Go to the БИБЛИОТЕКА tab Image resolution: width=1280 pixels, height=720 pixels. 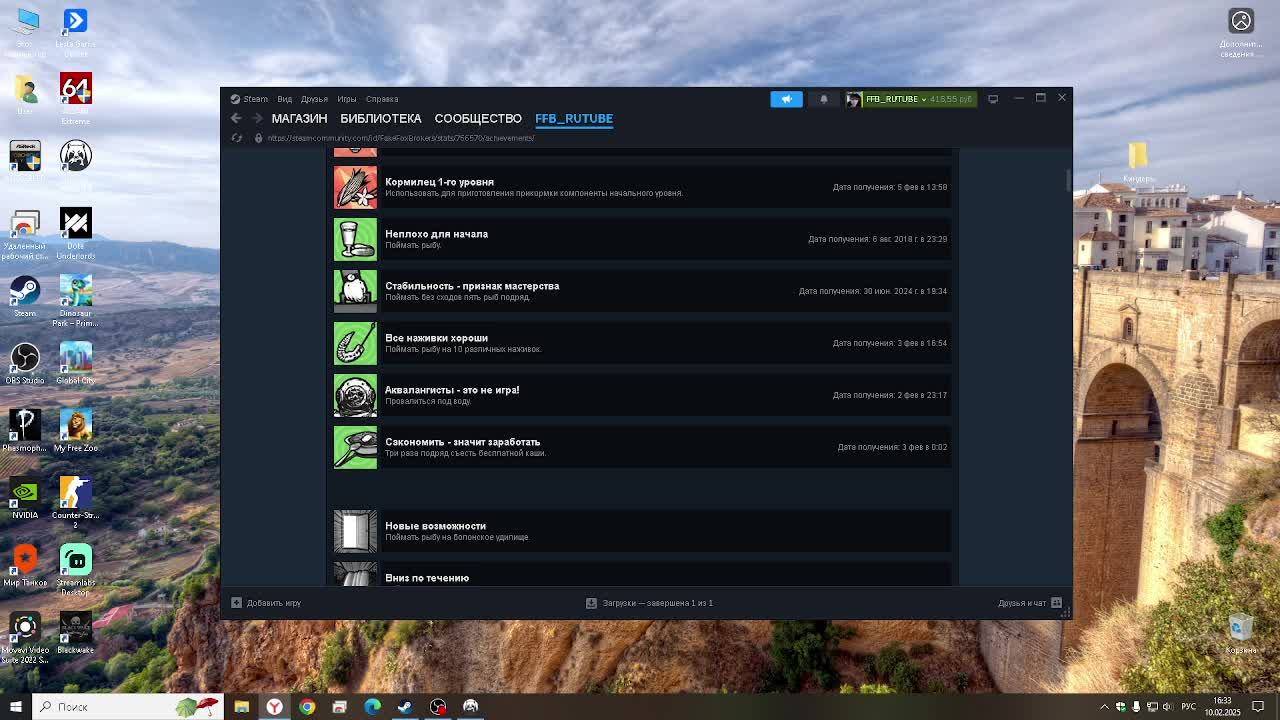tap(381, 118)
